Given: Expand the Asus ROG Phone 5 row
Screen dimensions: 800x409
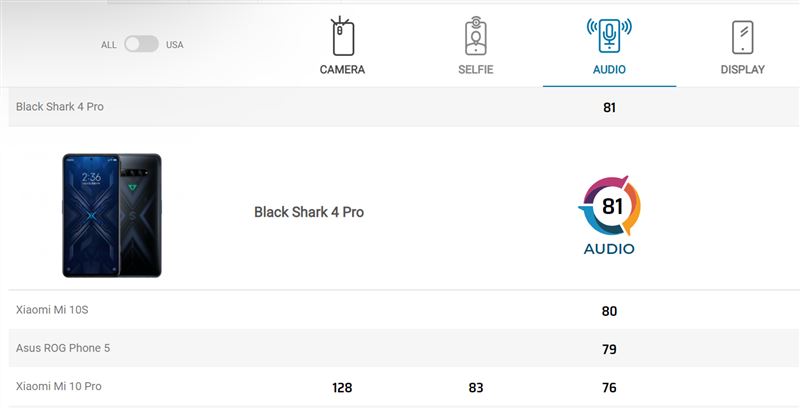Looking at the screenshot, I should 404,348.
